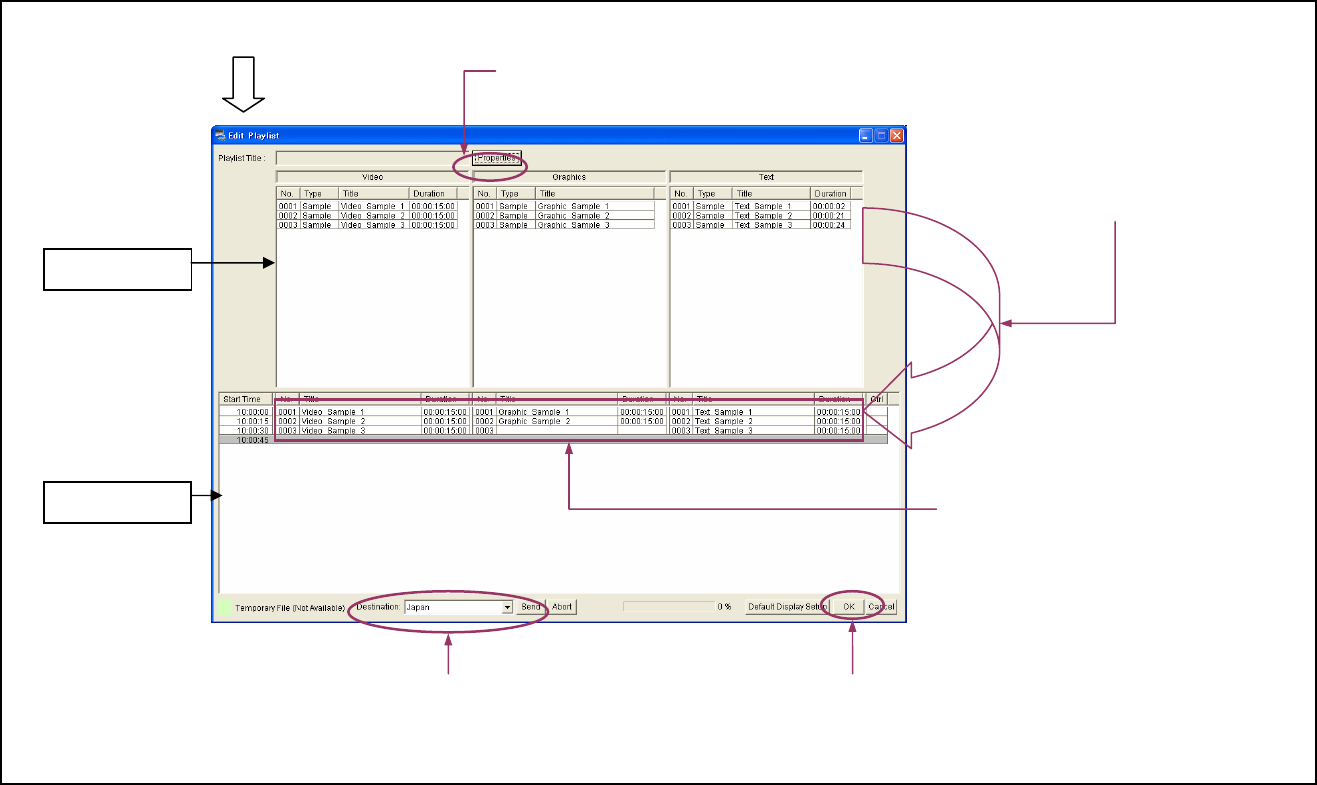The image size is (1317, 785).
Task: Select Video_Sample_1 in the Video source list
Action: (x=372, y=206)
